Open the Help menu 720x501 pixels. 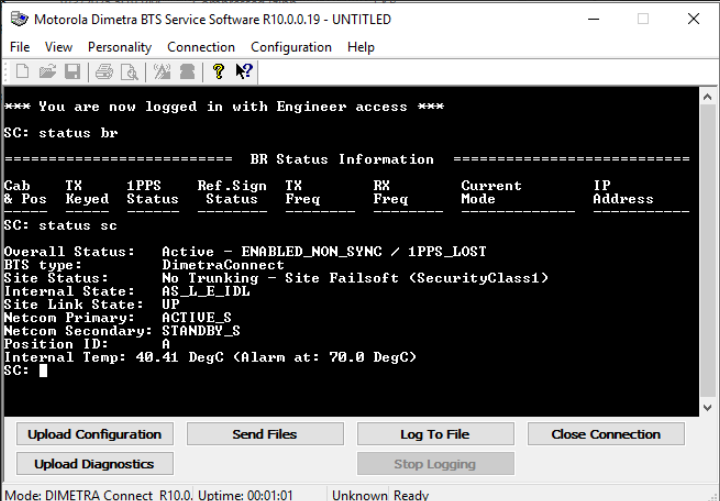[361, 47]
